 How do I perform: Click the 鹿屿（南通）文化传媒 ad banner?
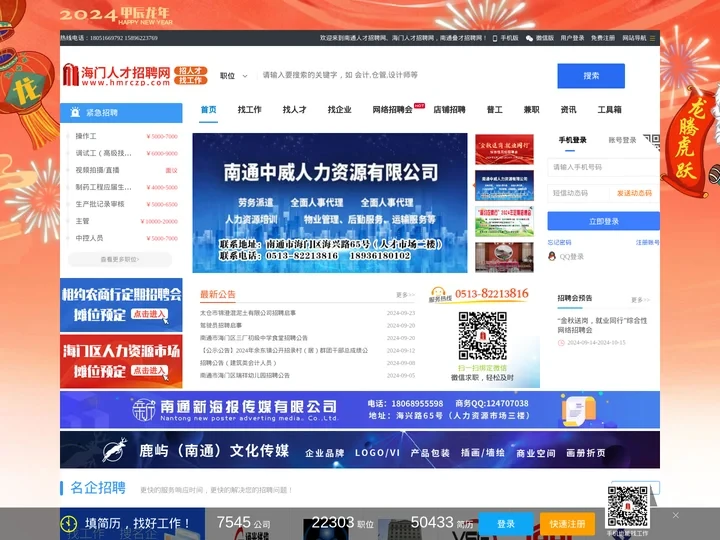[x=360, y=450]
